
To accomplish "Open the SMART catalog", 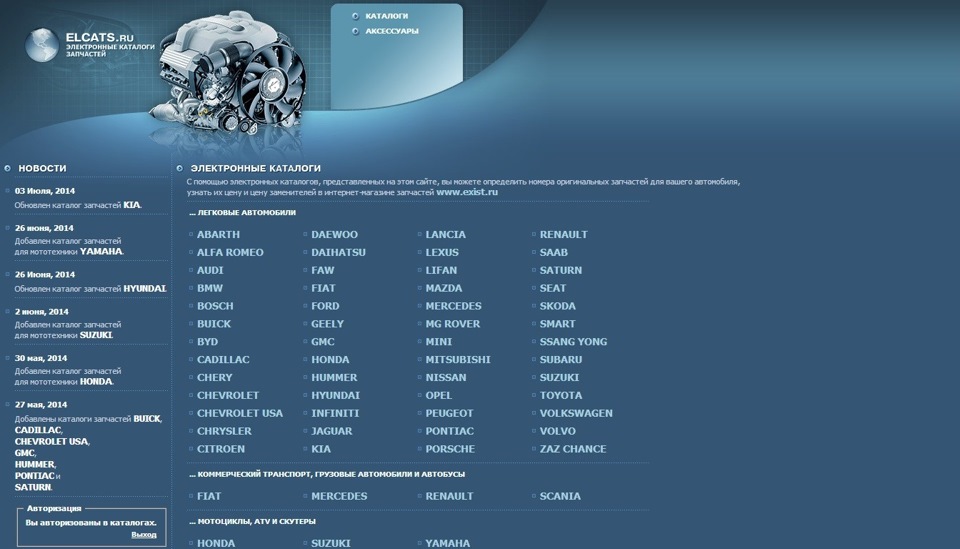I will click(557, 323).
